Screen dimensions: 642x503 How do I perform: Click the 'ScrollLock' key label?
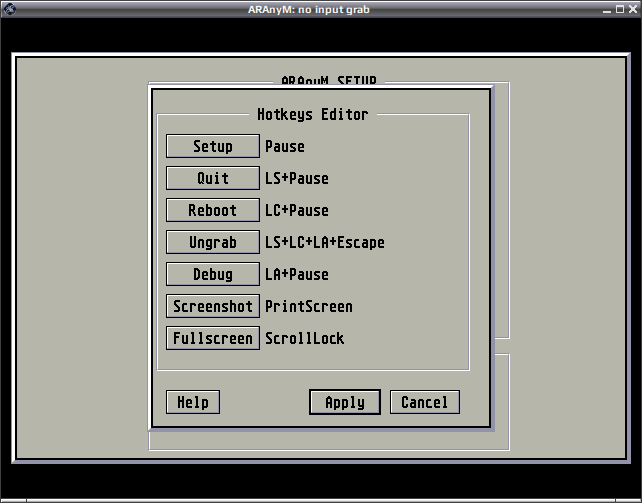coord(305,338)
